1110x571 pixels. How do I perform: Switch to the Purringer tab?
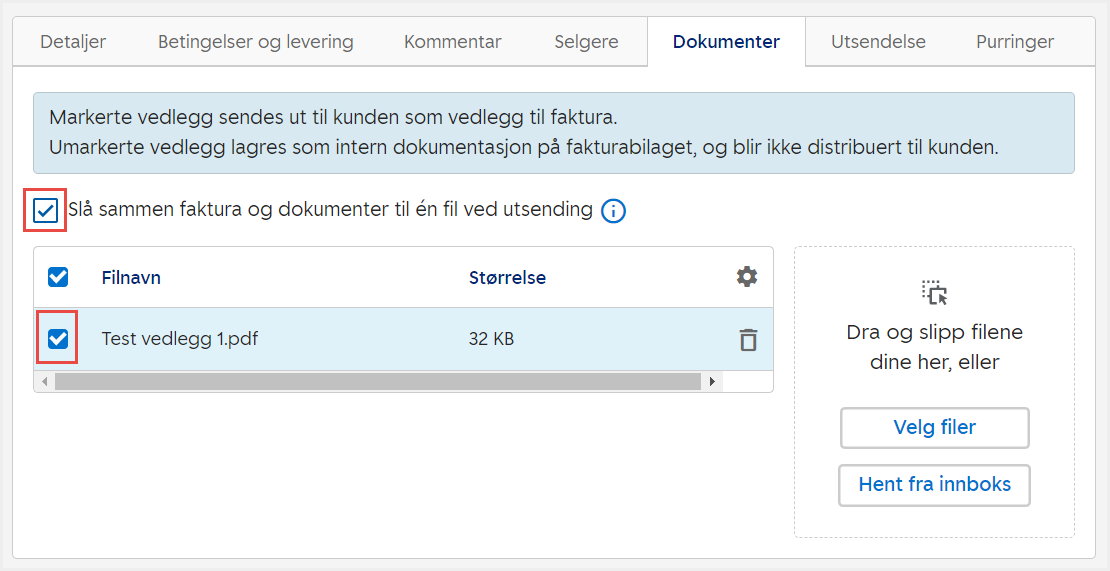coord(1015,42)
